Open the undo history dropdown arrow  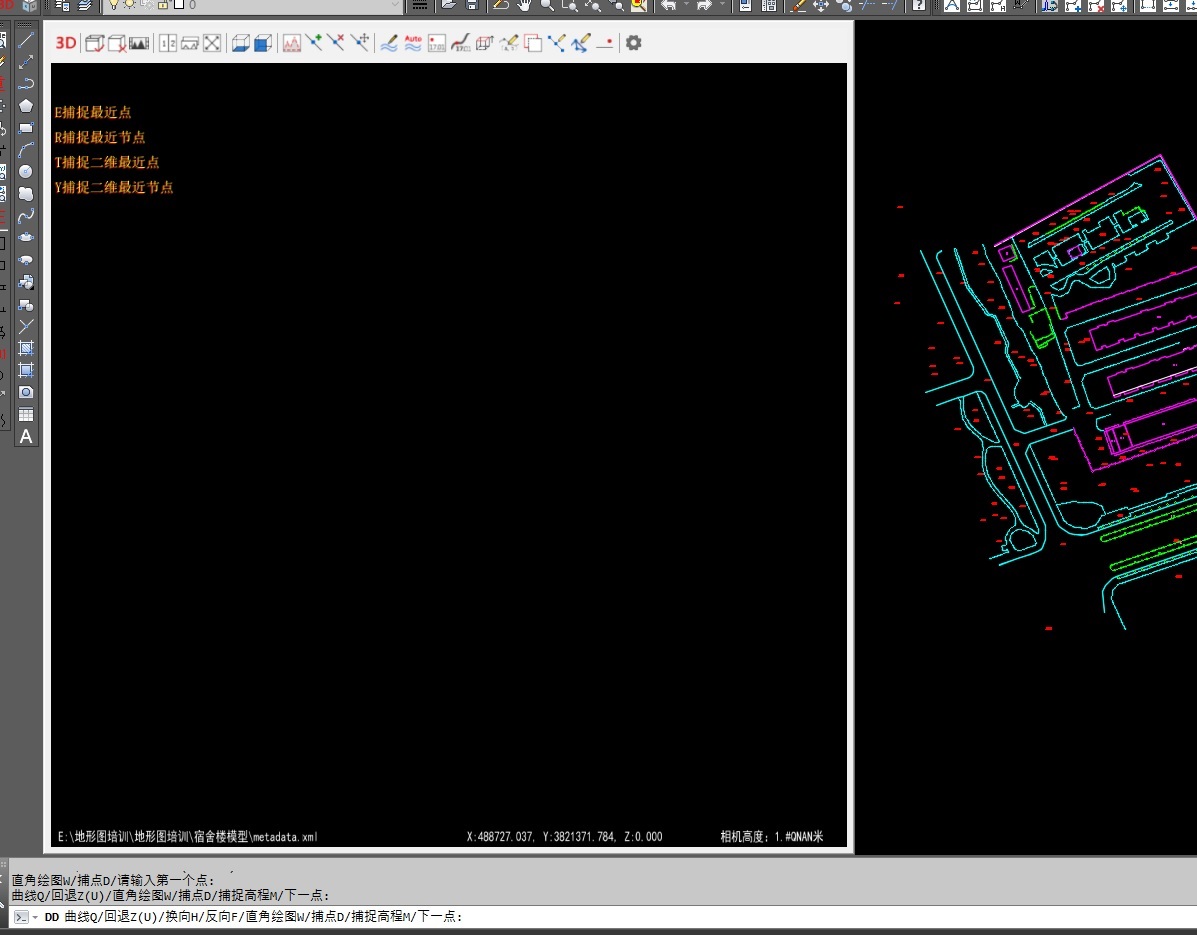pos(685,5)
